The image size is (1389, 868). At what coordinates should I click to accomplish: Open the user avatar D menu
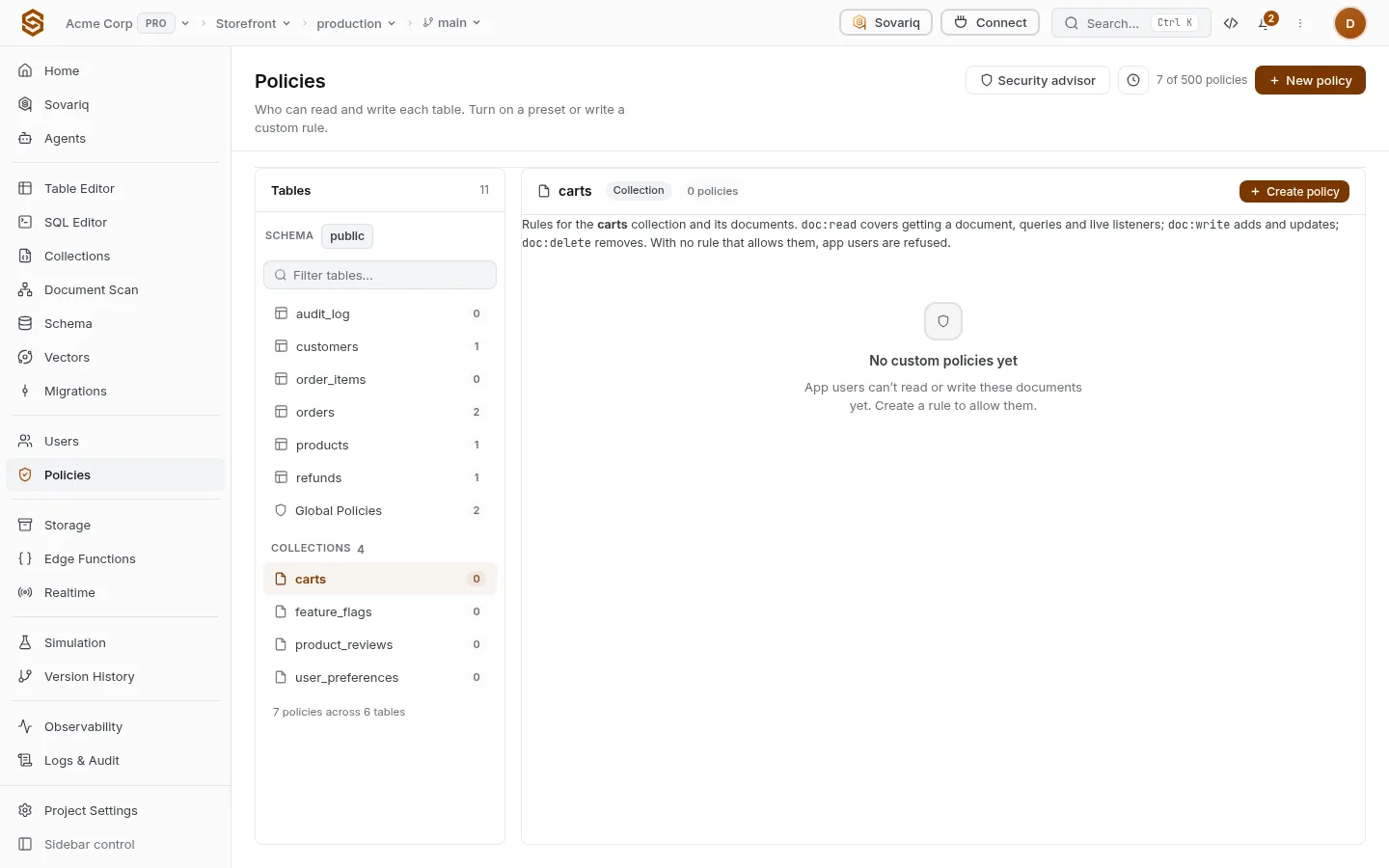[1349, 23]
